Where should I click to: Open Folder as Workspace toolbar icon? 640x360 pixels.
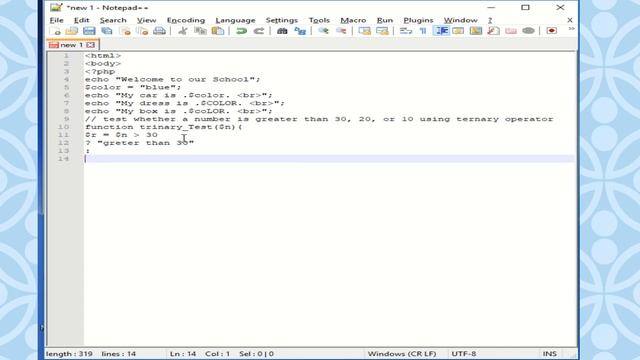pos(511,31)
